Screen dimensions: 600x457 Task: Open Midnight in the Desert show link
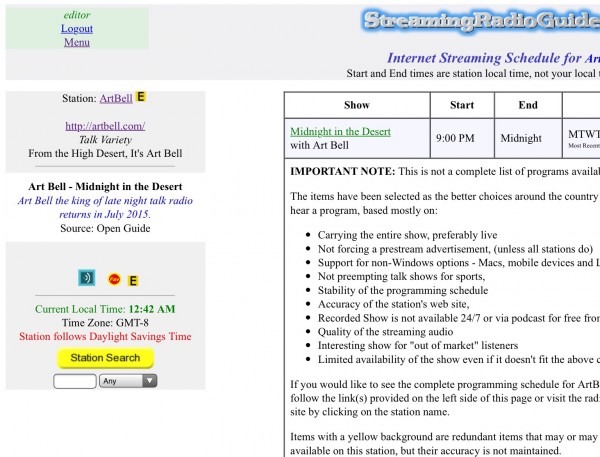click(340, 131)
